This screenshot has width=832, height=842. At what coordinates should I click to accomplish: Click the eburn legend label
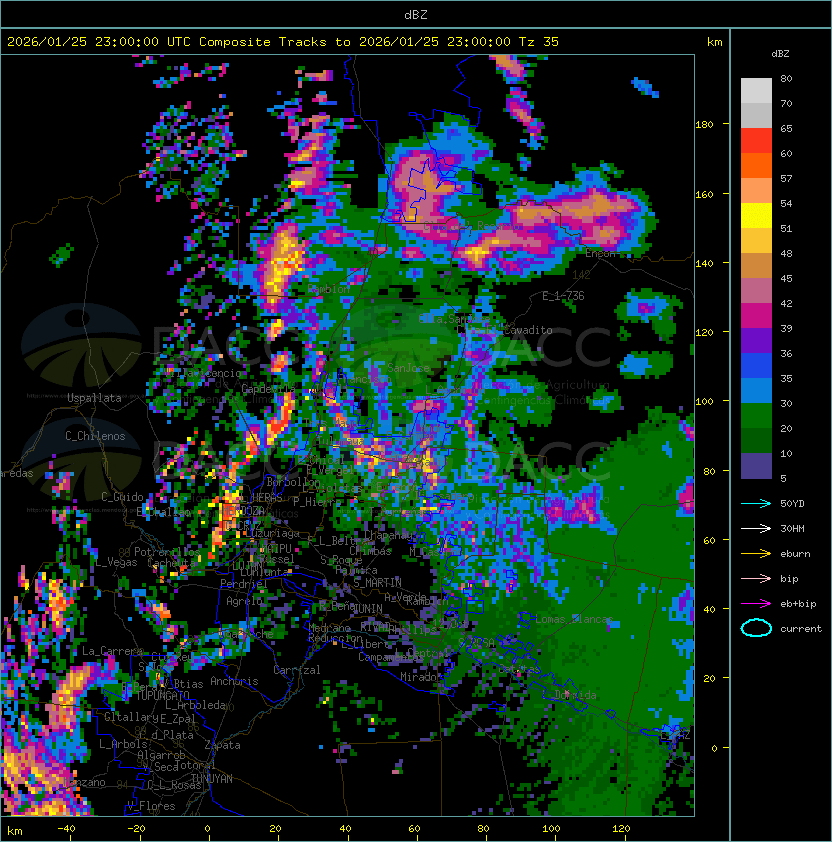(795, 554)
